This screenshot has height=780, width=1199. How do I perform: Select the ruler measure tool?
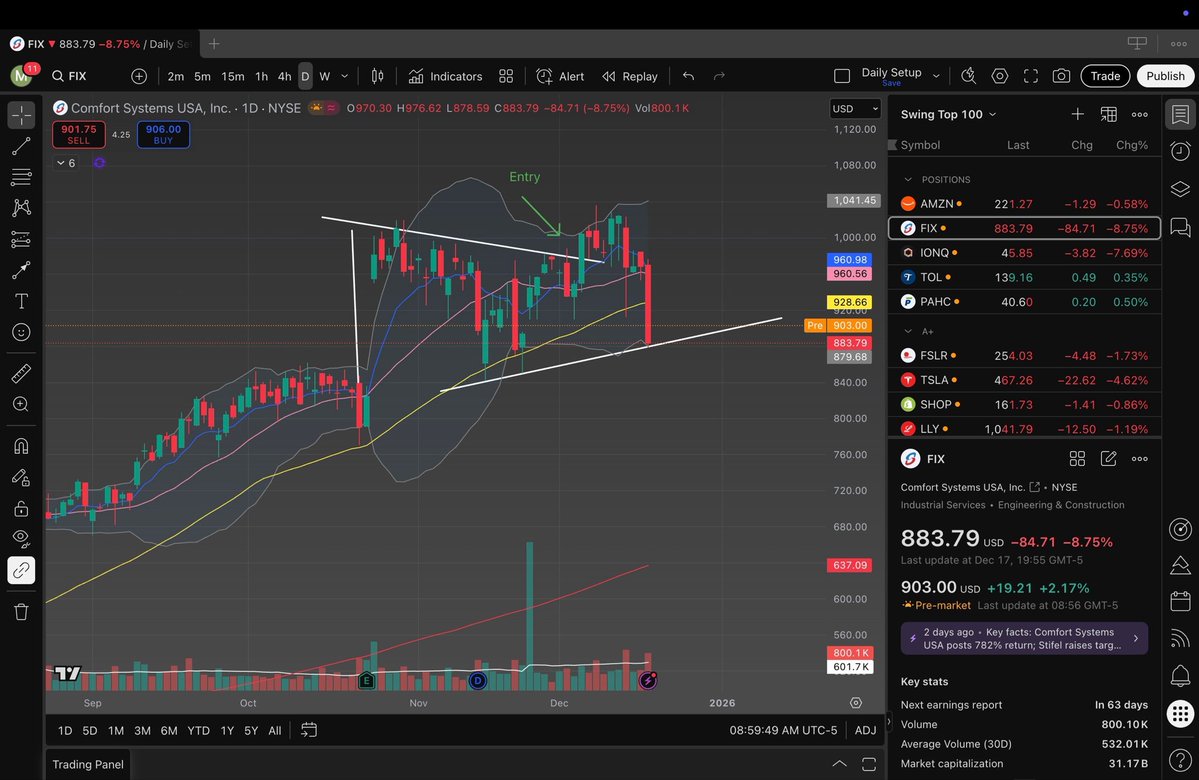point(21,373)
